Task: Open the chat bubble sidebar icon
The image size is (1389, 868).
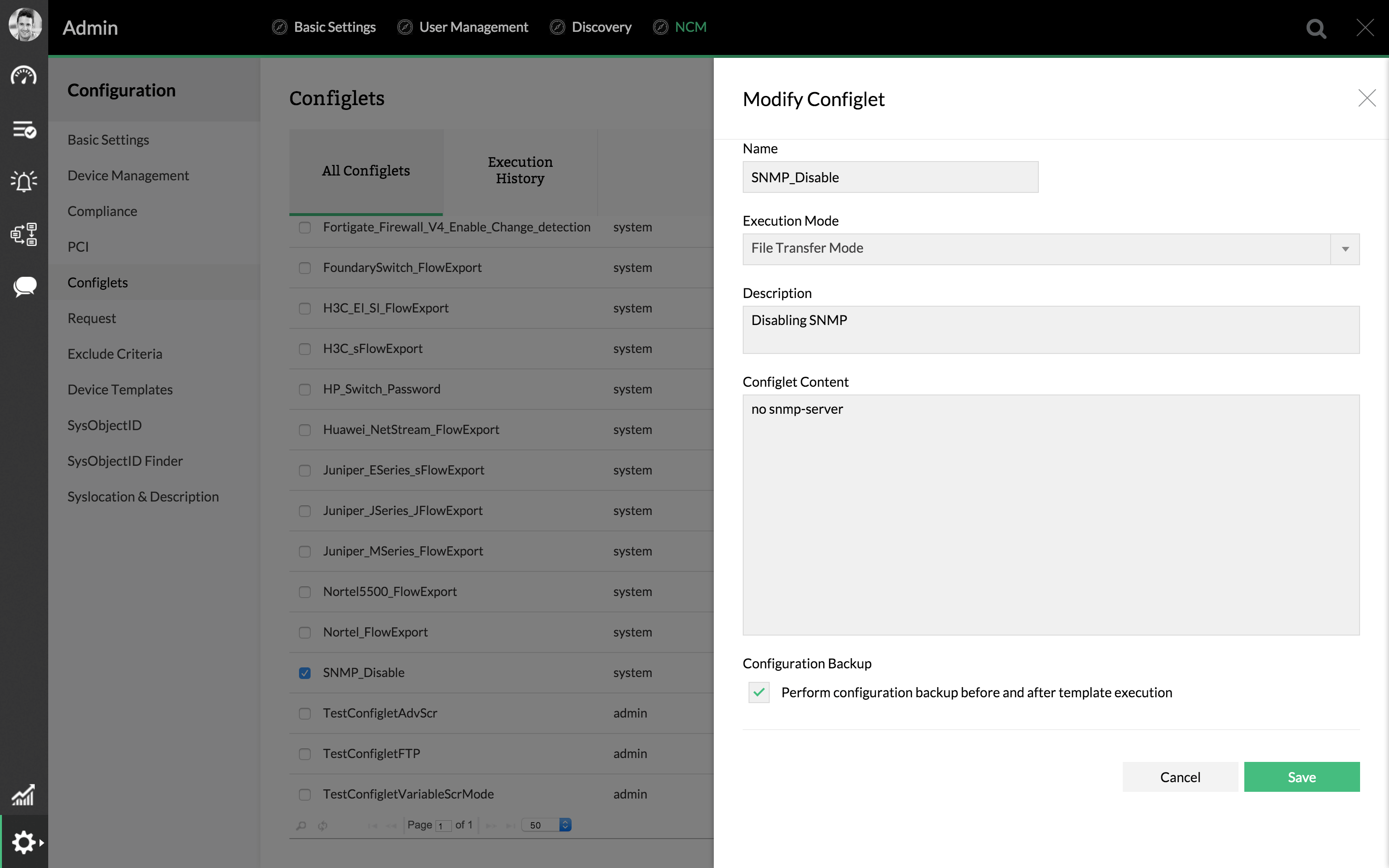Action: (24, 286)
